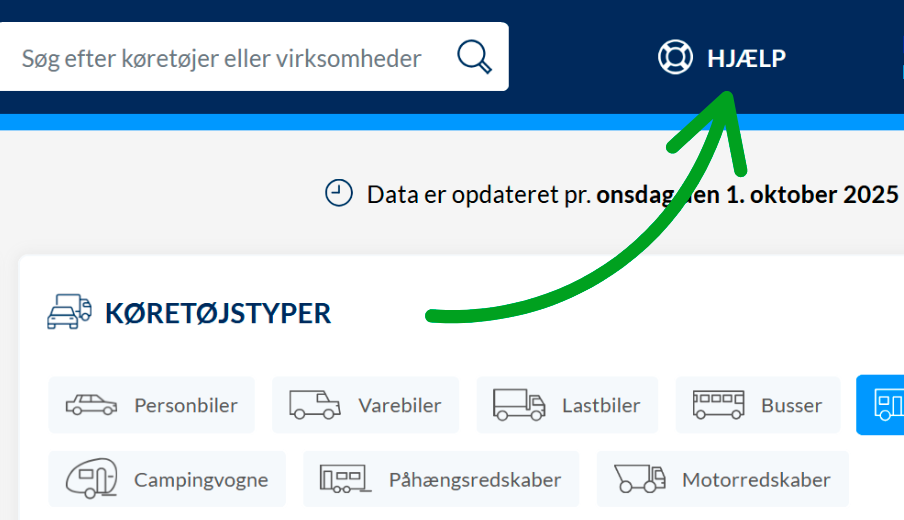The image size is (904, 520).
Task: Click the van icon on Varebiler
Action: (314, 405)
